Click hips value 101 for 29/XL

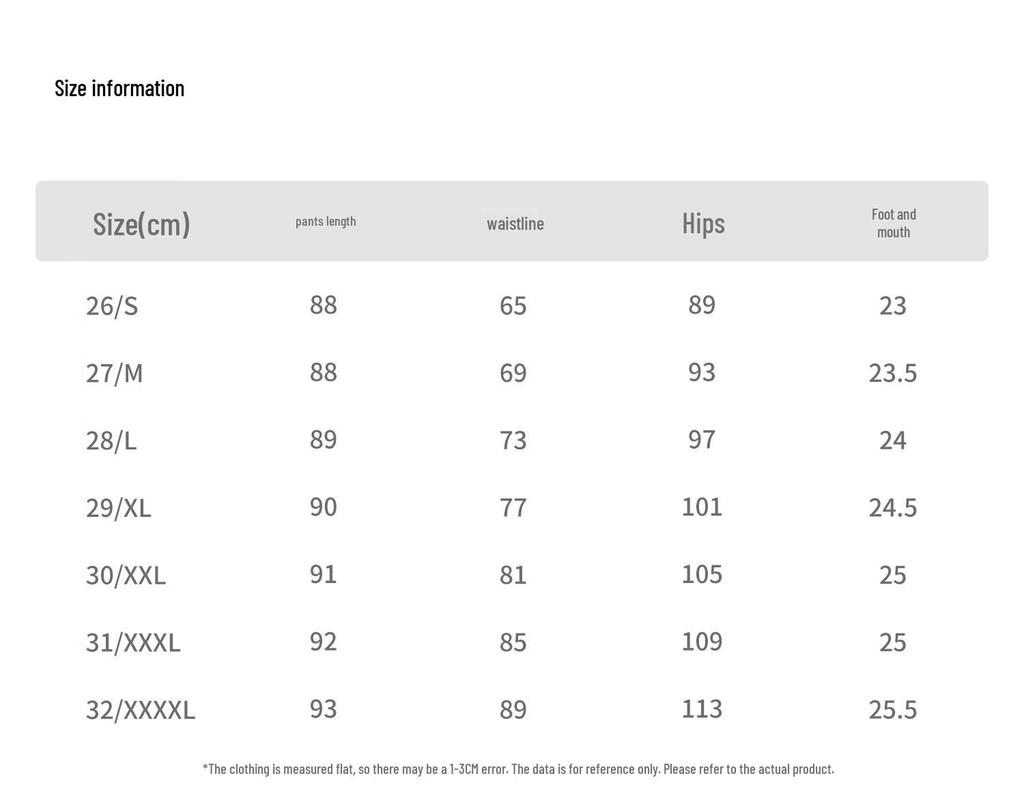coord(702,507)
